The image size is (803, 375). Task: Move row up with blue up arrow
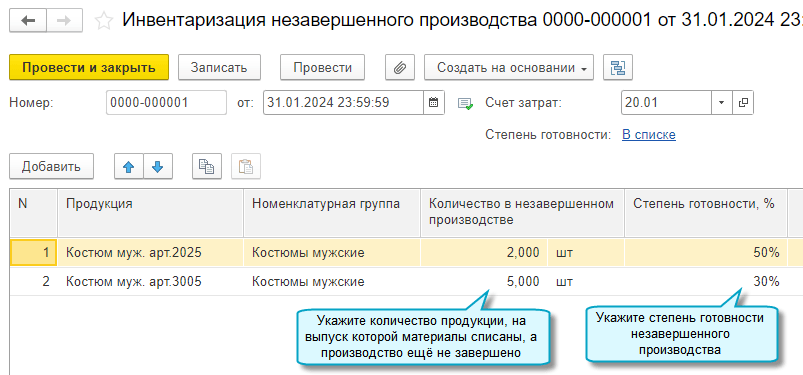coord(129,166)
